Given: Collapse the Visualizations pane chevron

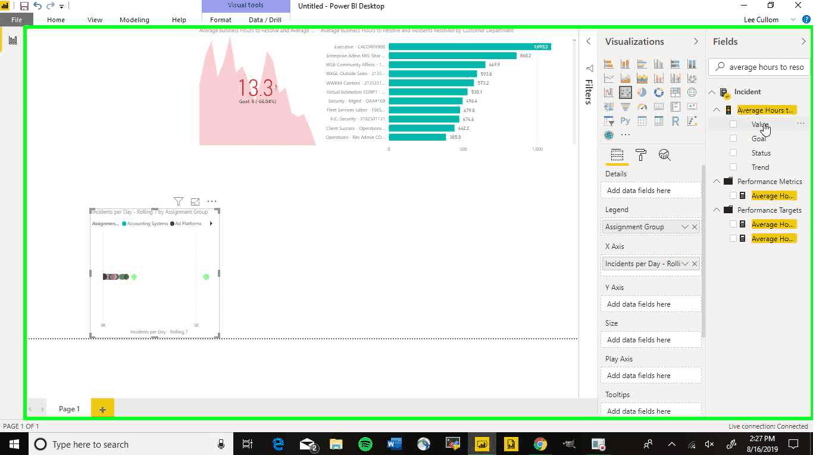Looking at the screenshot, I should (696, 42).
